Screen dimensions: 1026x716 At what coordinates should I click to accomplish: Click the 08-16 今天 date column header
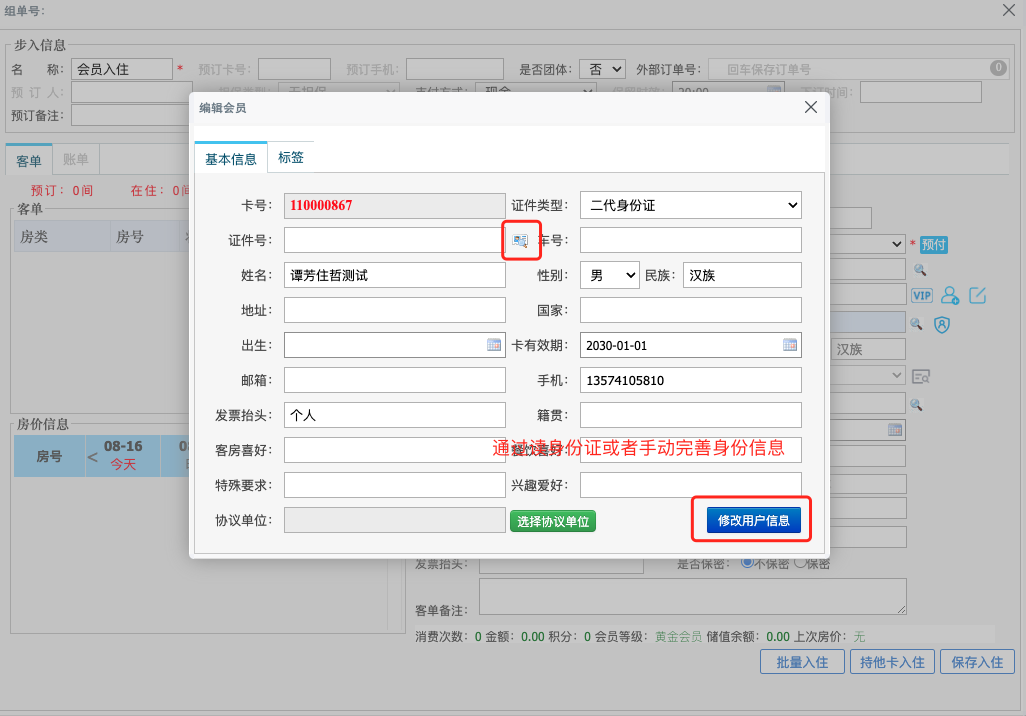coord(123,455)
